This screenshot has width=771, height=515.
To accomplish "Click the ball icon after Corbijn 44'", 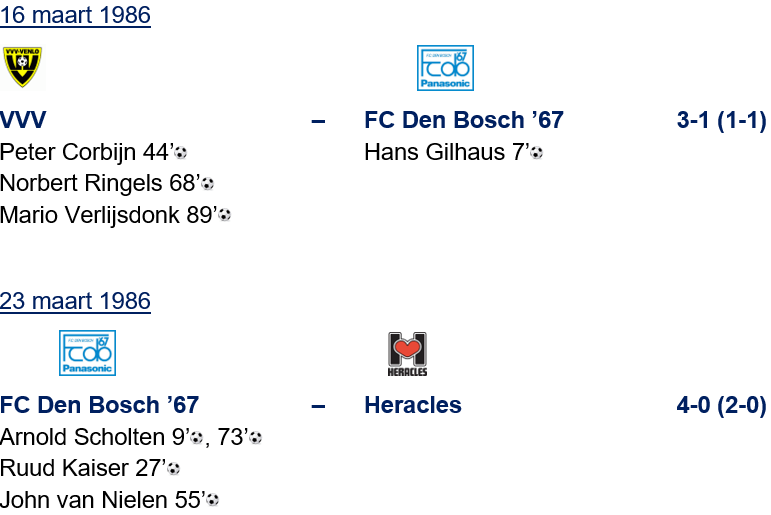I will tap(181, 153).
